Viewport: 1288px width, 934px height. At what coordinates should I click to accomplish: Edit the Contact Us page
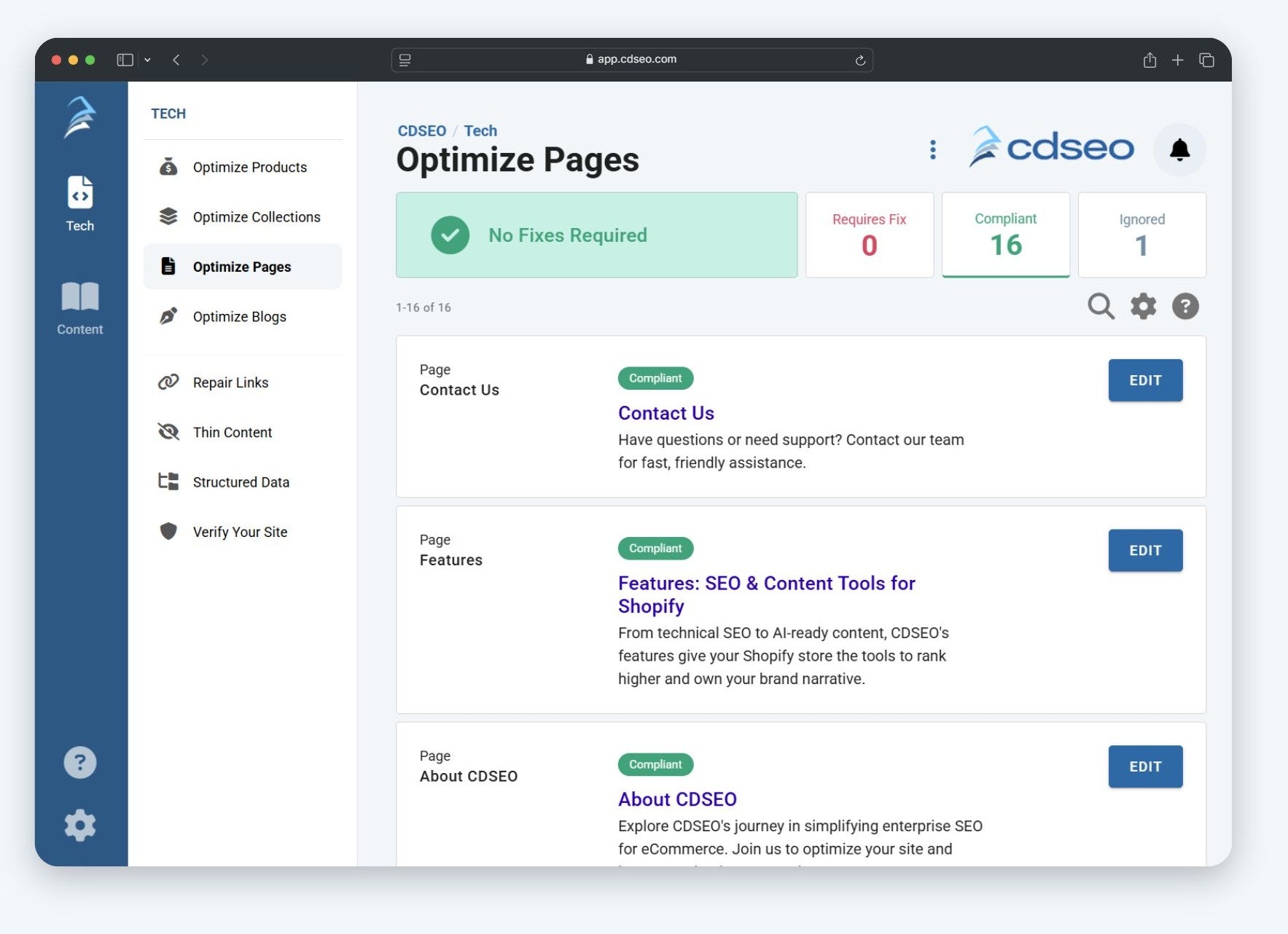pos(1144,380)
